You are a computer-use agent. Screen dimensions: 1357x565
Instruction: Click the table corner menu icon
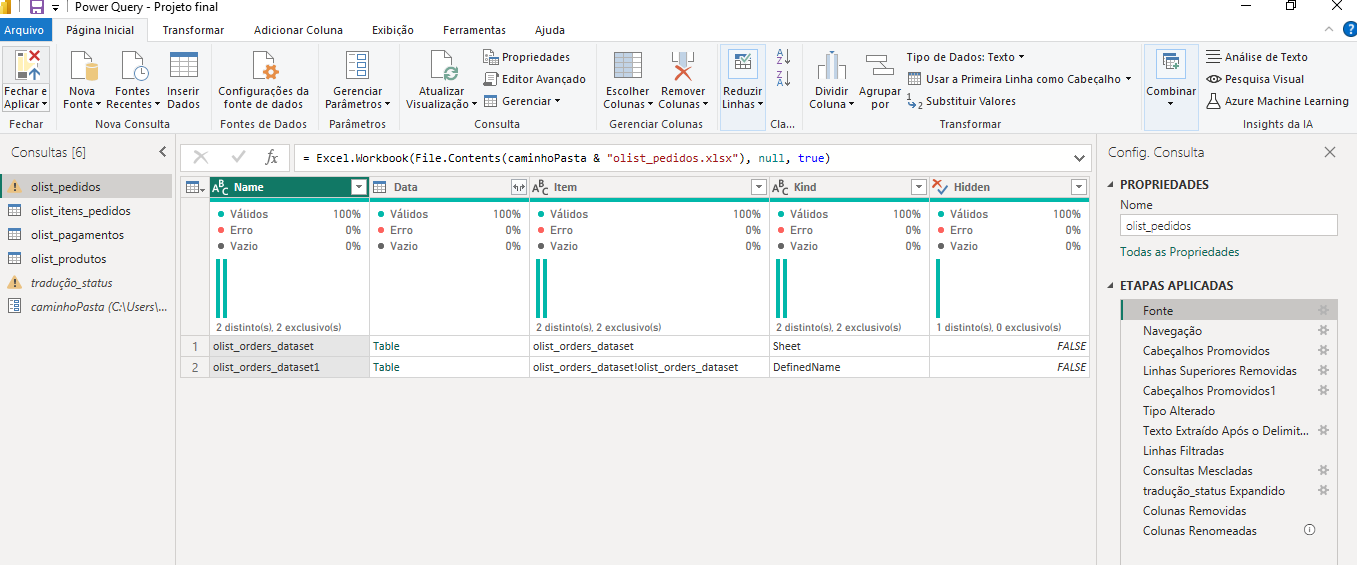click(x=195, y=187)
